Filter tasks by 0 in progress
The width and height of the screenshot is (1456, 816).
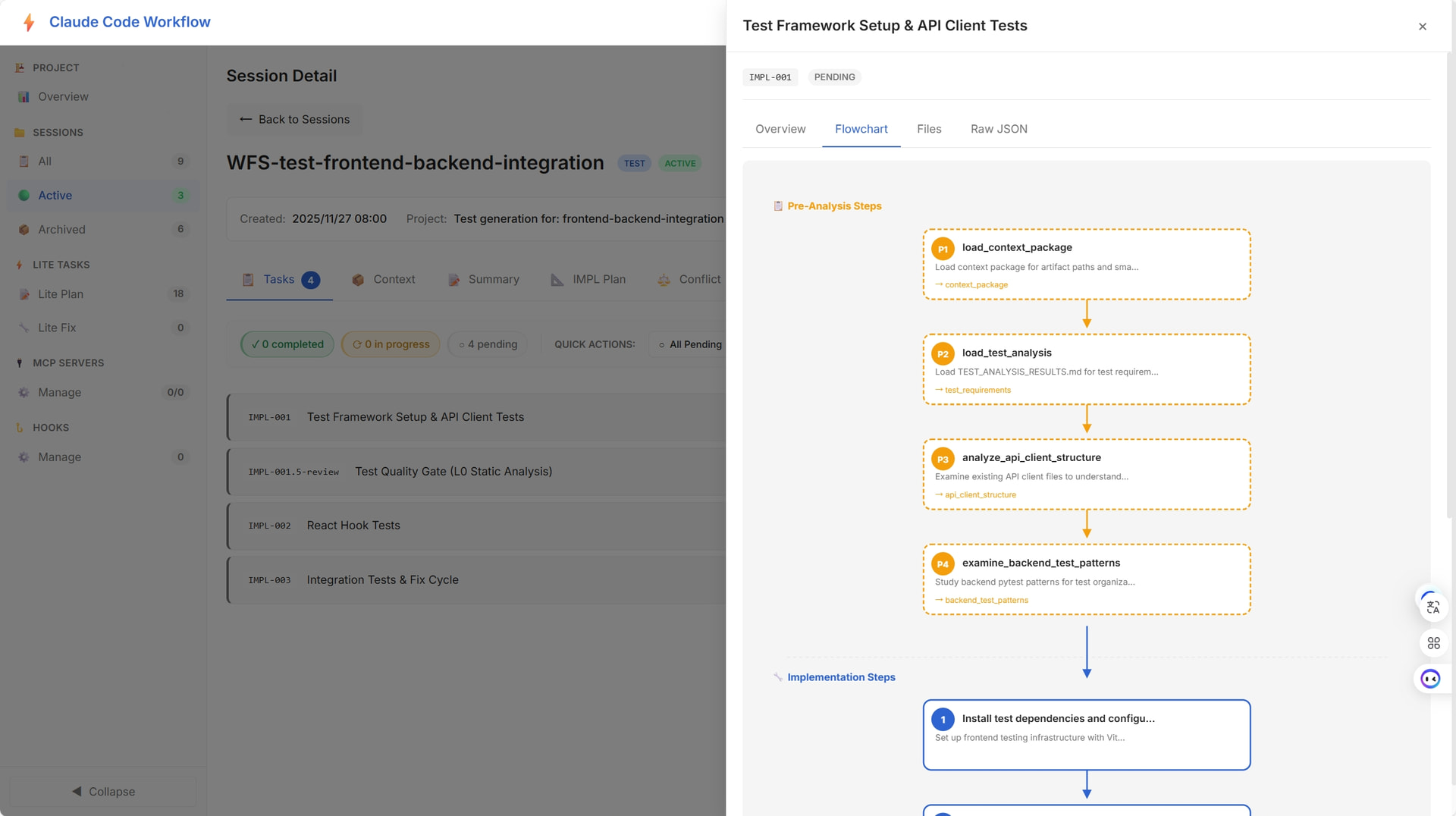tap(391, 344)
